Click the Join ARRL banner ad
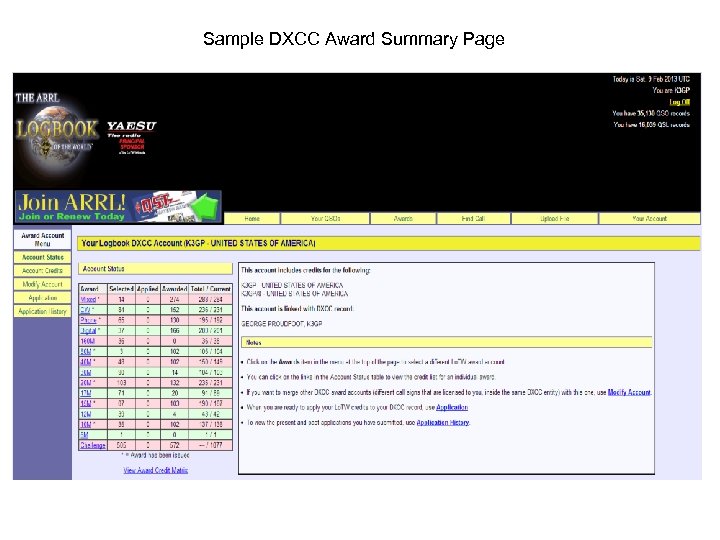Screen dimensions: 720x540 coord(118,207)
